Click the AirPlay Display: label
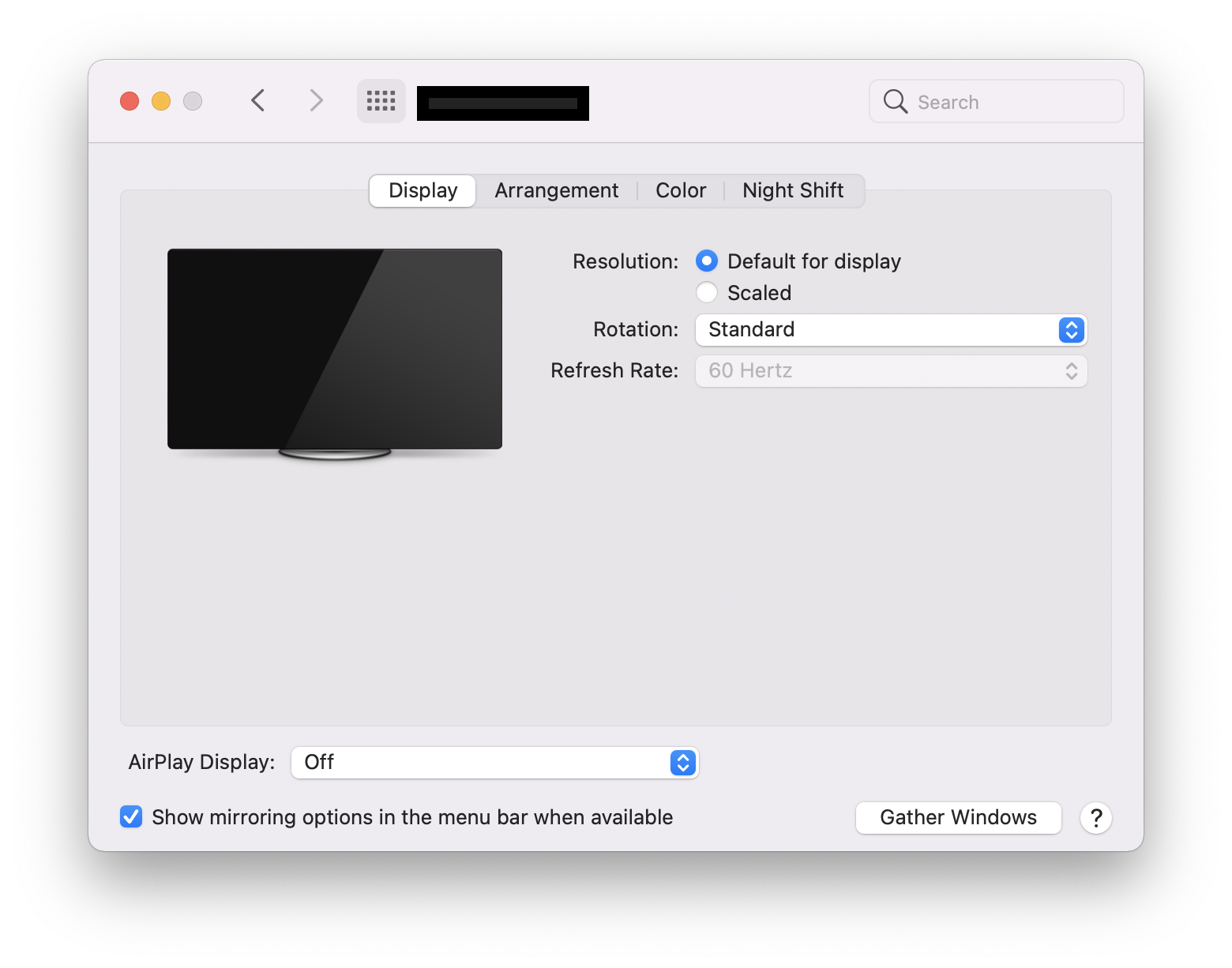 (x=201, y=762)
